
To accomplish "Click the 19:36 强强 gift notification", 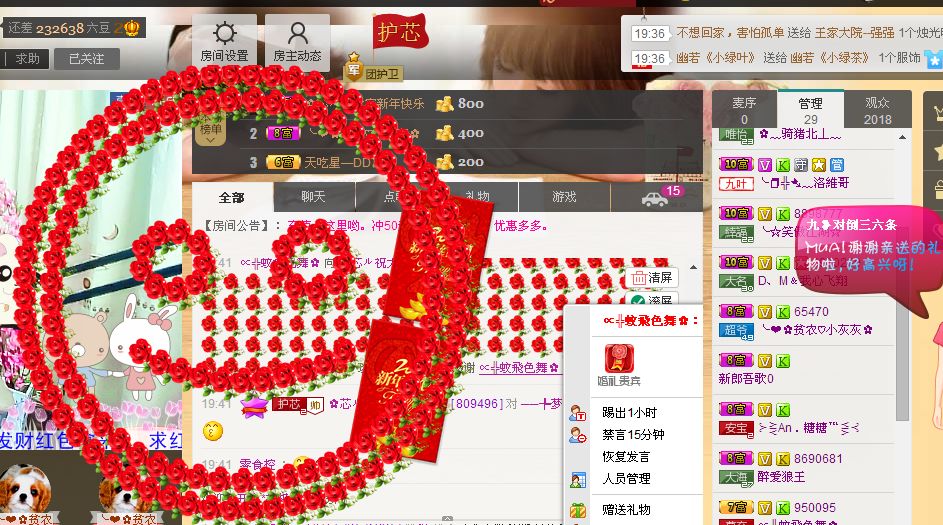I will [785, 33].
